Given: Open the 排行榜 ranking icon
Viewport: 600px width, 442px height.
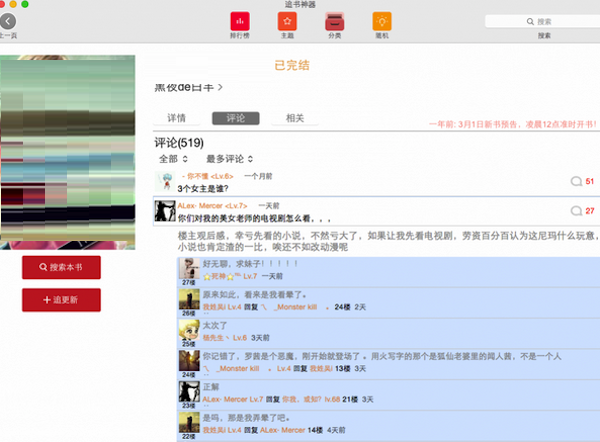Looking at the screenshot, I should click(x=240, y=21).
